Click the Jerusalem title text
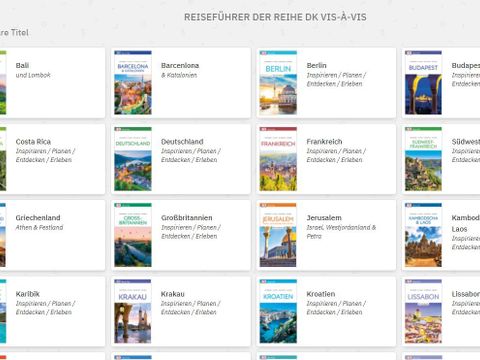The image size is (480, 360). (x=324, y=218)
